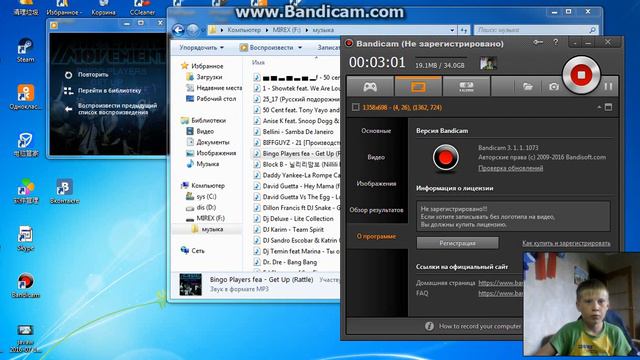The image size is (640, 360).
Task: Click webcam preview thumbnail next to disk size
Action: [x=488, y=63]
